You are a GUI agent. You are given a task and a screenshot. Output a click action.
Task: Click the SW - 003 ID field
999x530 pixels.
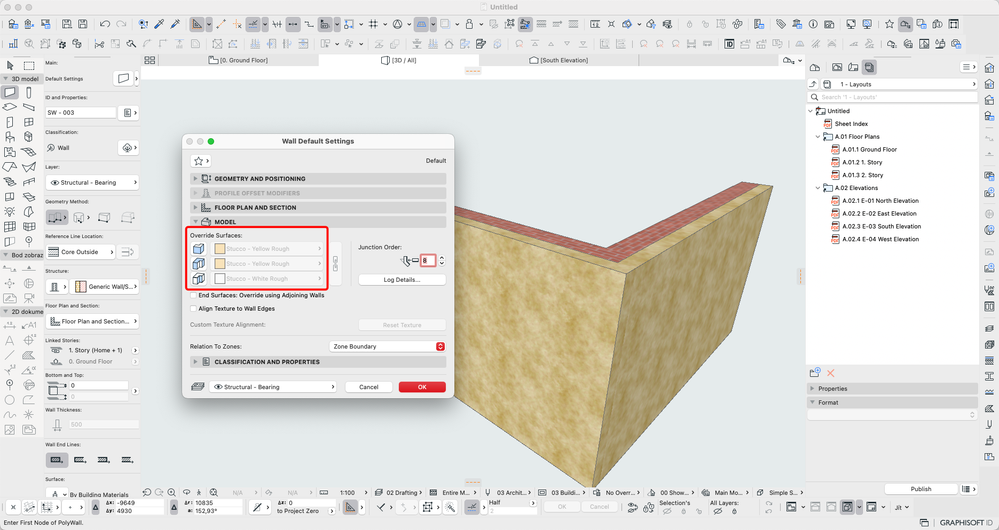pos(81,113)
